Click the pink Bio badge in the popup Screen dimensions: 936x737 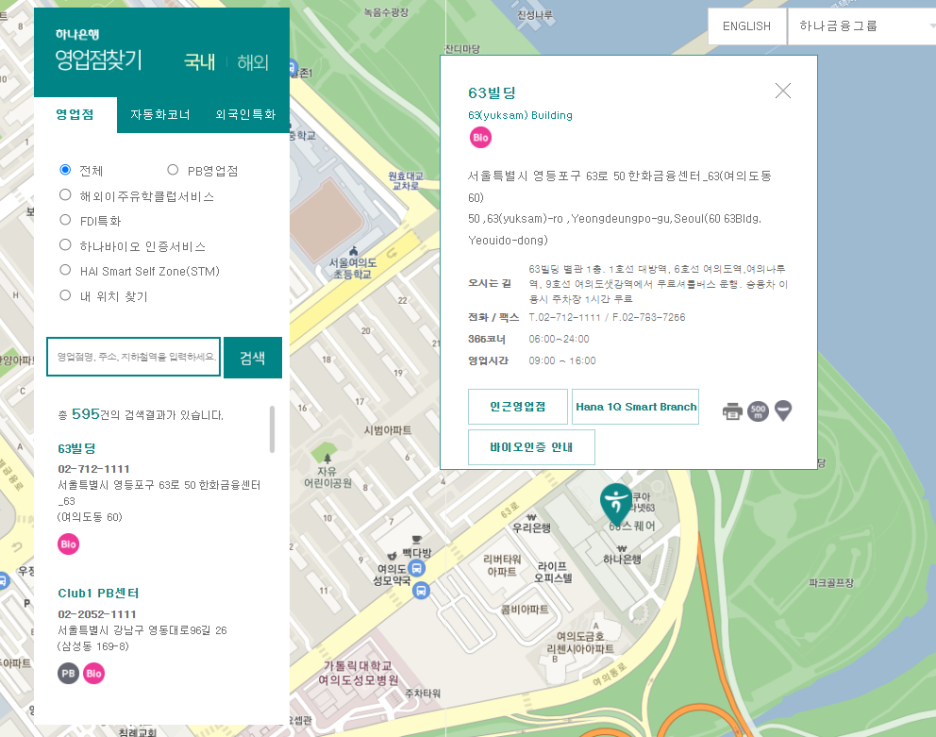(481, 138)
